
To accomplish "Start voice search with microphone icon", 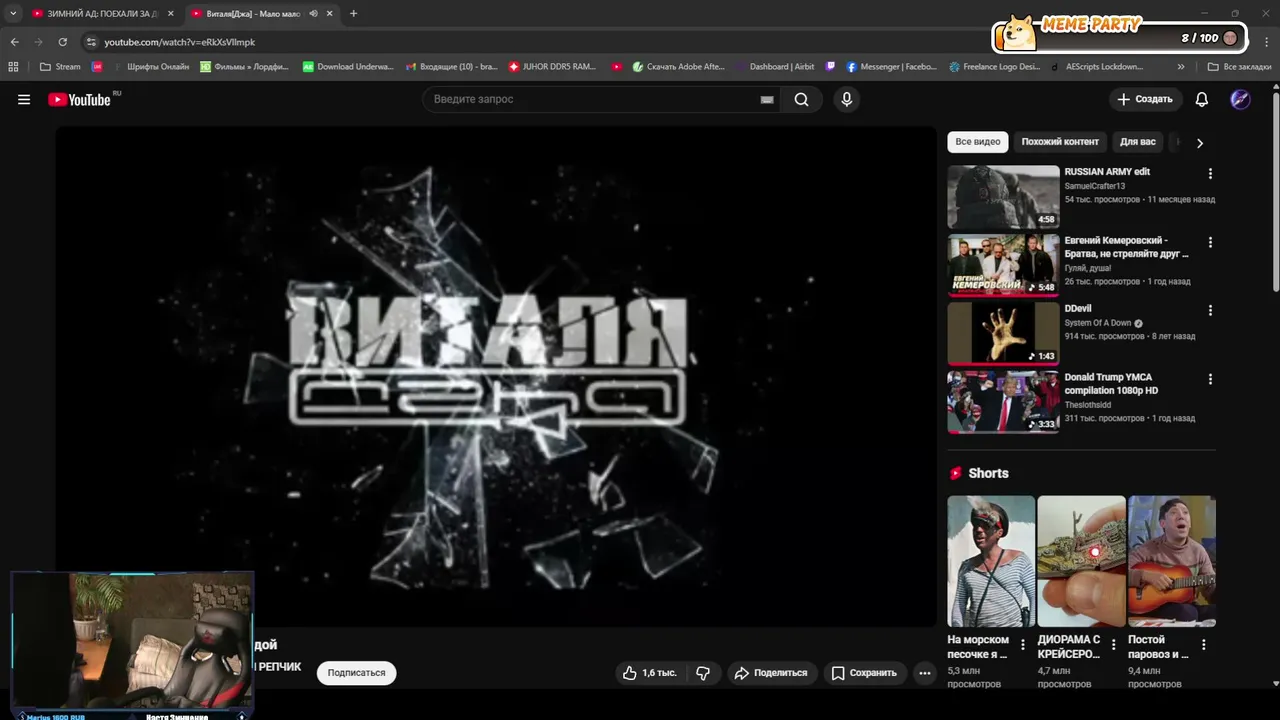I will click(847, 99).
